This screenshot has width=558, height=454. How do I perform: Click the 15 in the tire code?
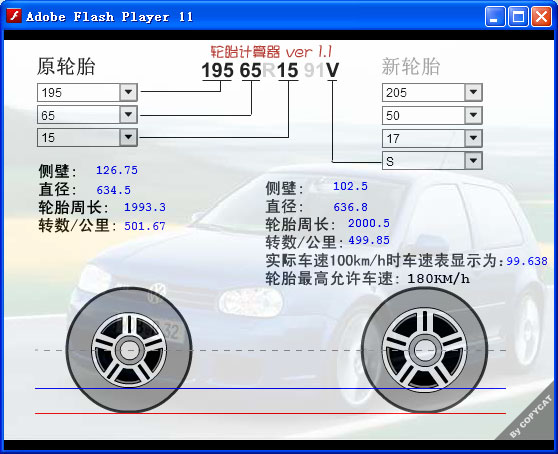click(288, 70)
